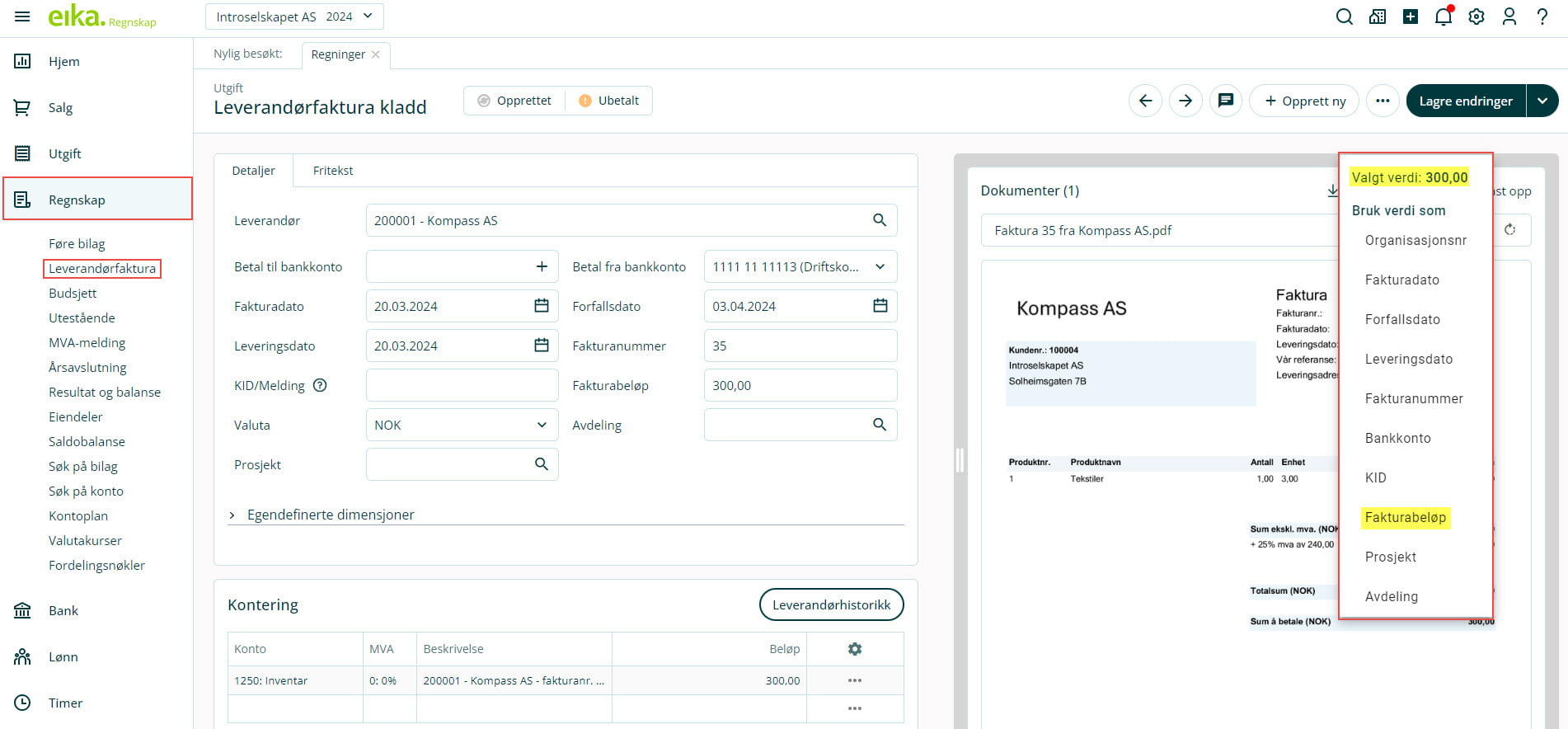
Task: Open settings gear in top bar
Action: [1476, 16]
